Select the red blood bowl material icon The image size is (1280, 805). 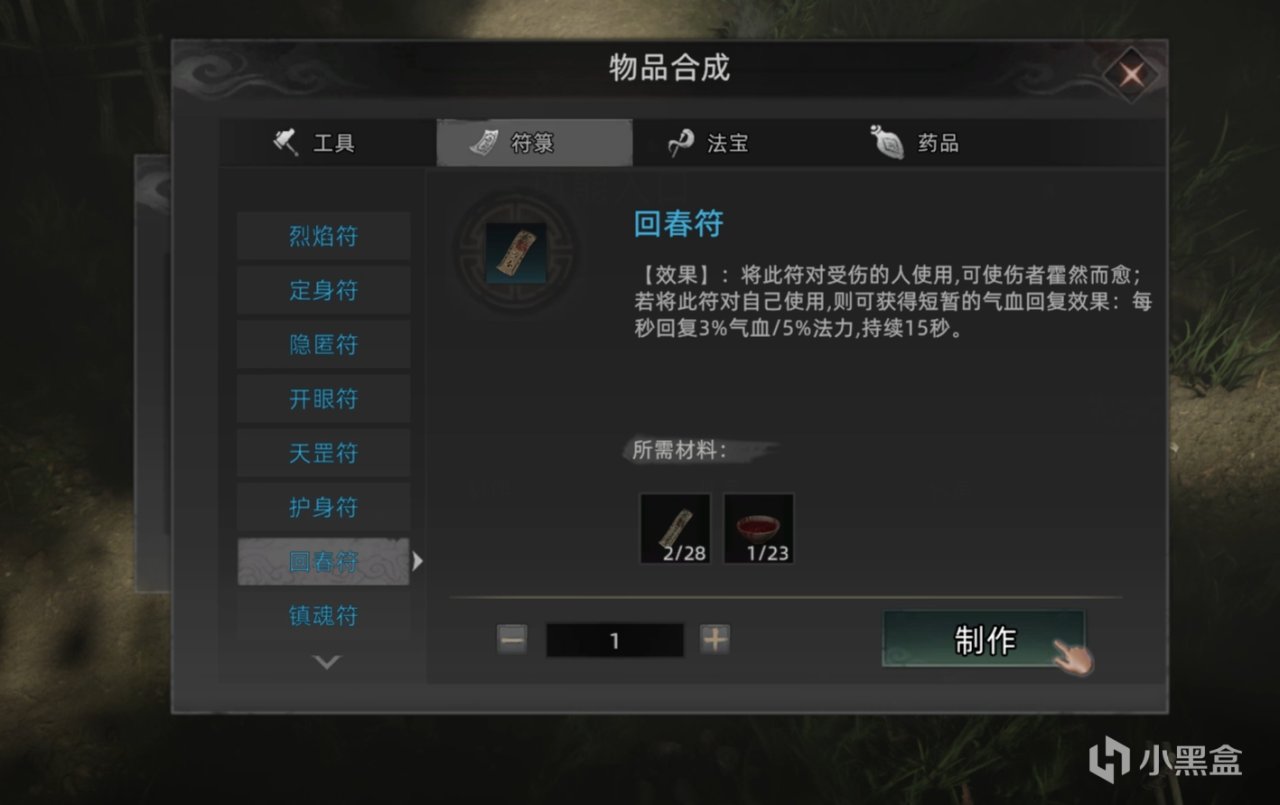click(x=759, y=528)
